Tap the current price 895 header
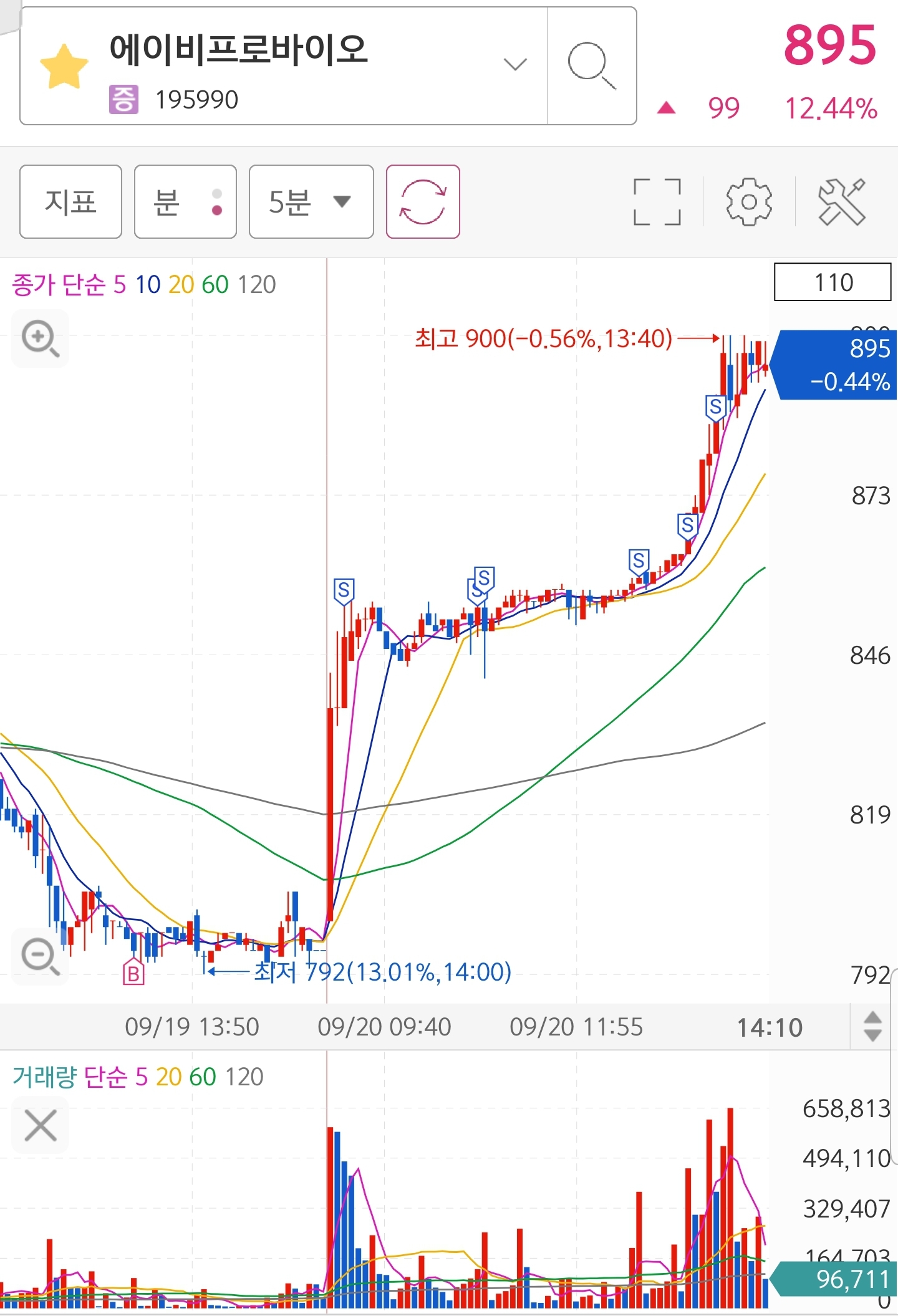The width and height of the screenshot is (898, 1316). coord(830,45)
